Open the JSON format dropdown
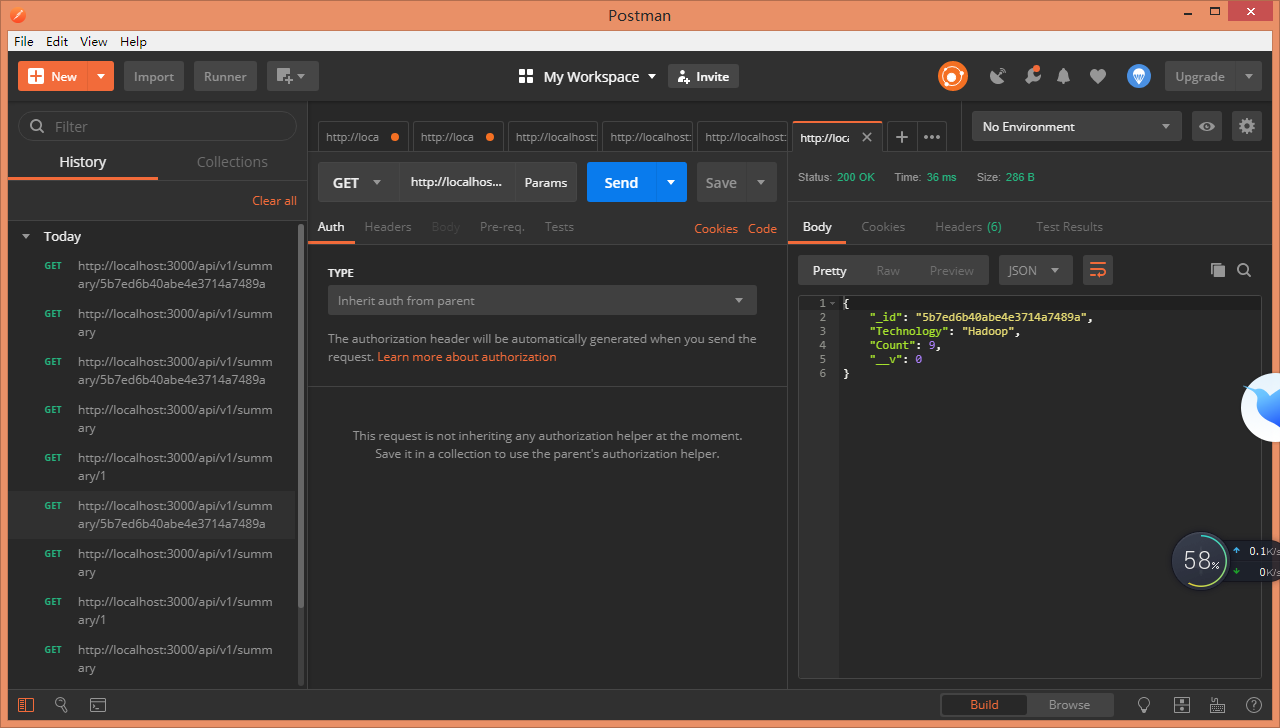 coord(1035,270)
